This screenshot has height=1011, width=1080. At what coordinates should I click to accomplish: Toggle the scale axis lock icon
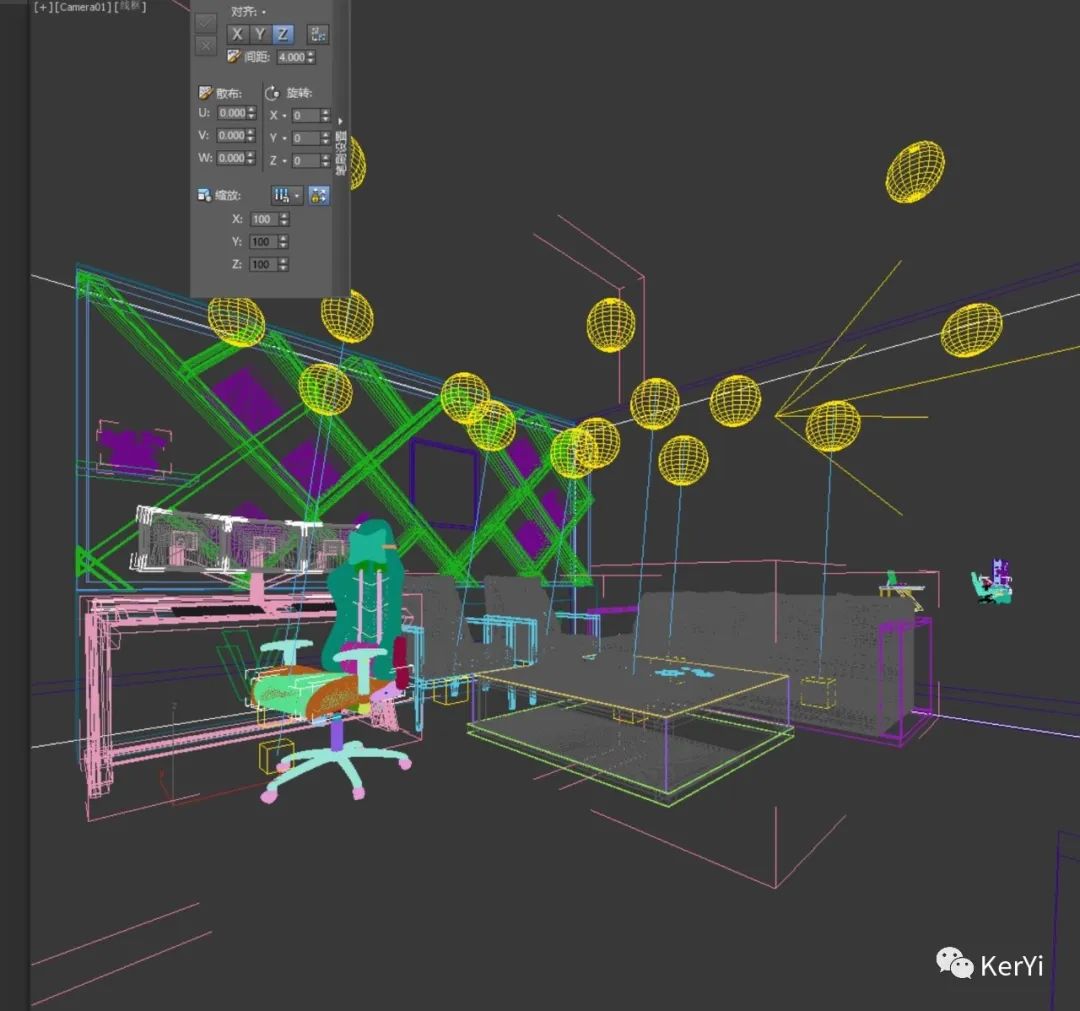point(318,196)
